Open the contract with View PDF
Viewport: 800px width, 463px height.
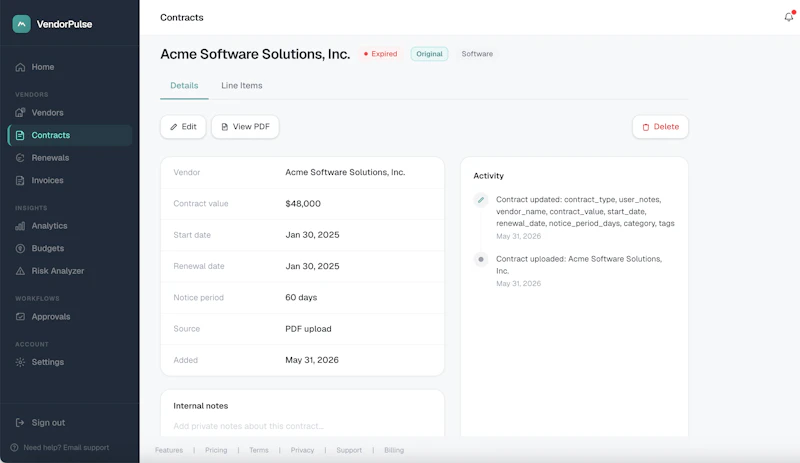coord(245,127)
